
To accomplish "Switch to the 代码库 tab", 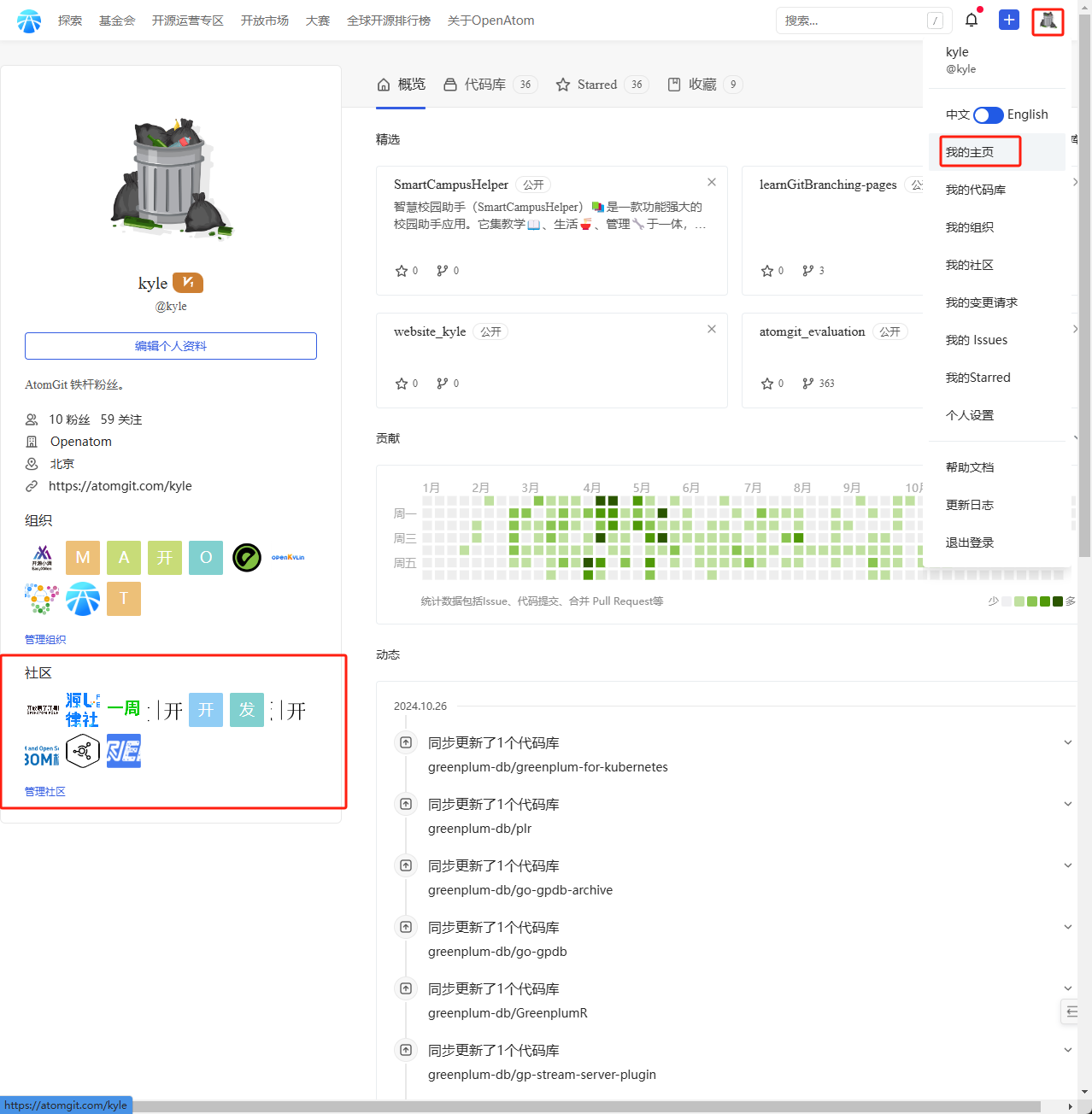I will [490, 85].
